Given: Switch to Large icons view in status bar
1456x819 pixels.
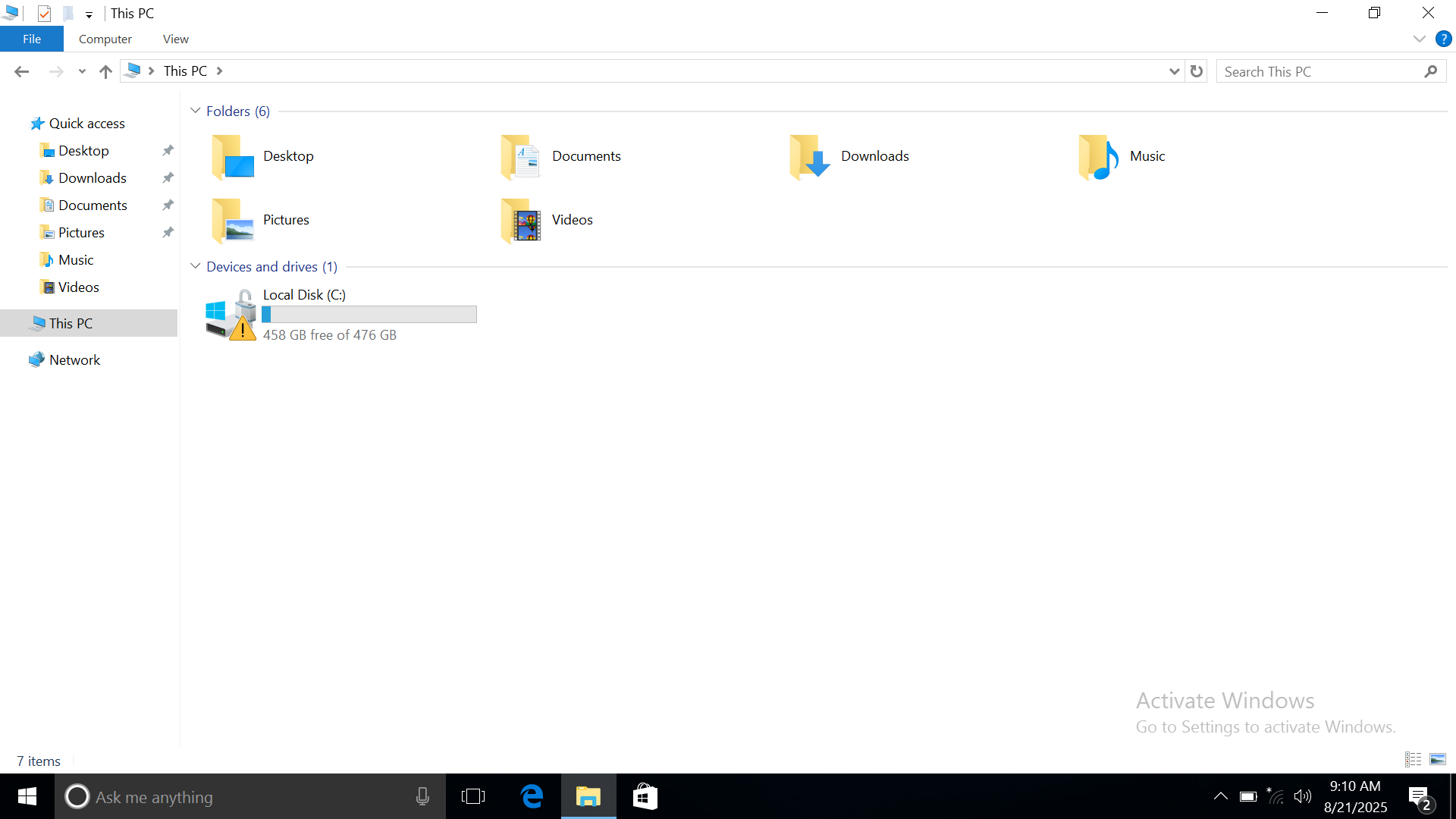Looking at the screenshot, I should pos(1437,759).
